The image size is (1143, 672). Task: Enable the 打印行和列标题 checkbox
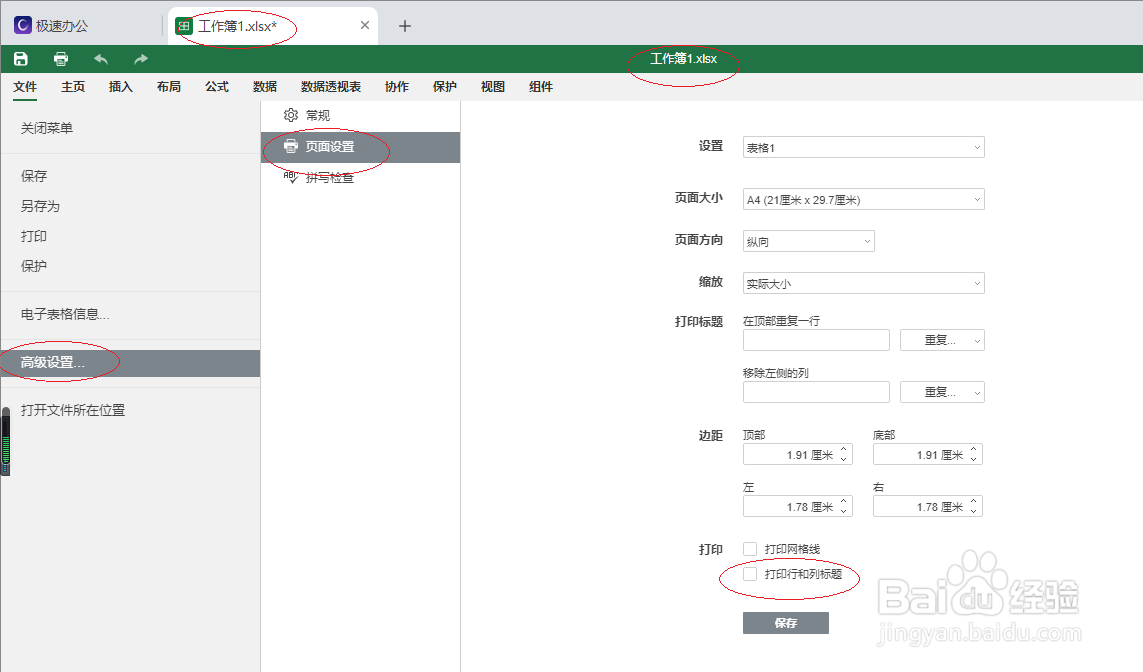(749, 574)
